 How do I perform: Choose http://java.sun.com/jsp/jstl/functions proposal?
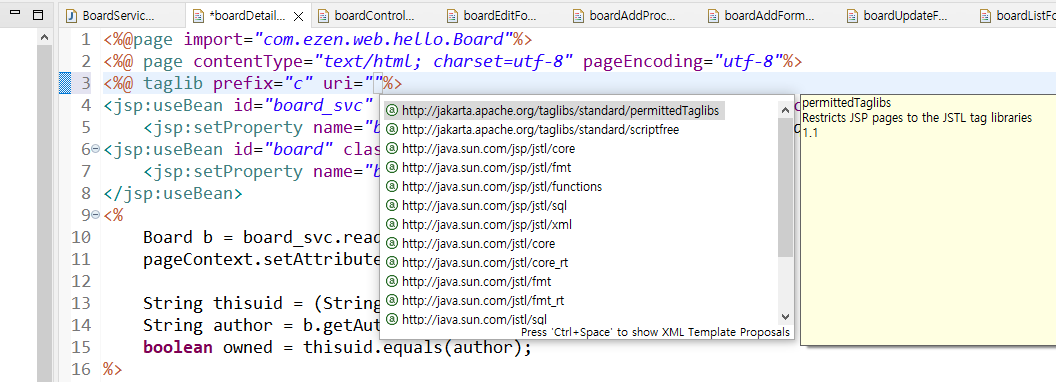coord(502,186)
